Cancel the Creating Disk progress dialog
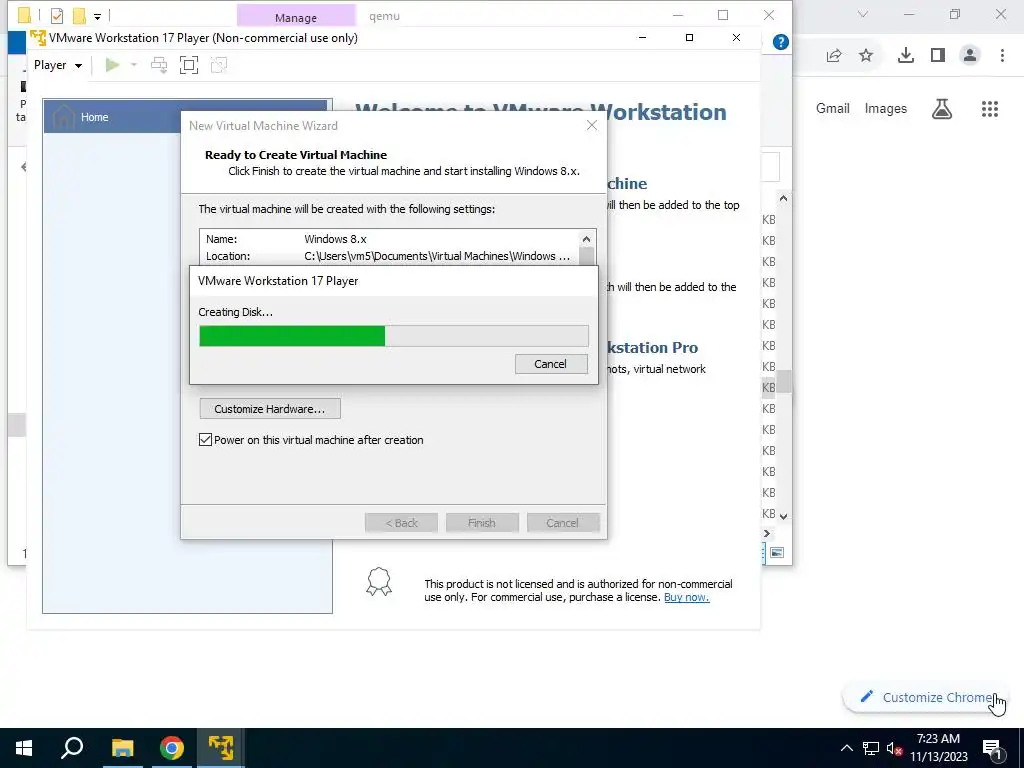The width and height of the screenshot is (1024, 768). [551, 364]
